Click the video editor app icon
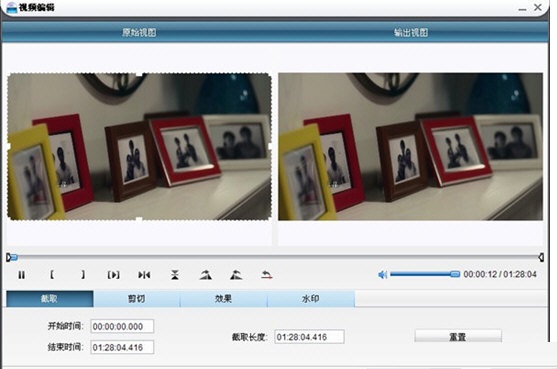 click(11, 7)
